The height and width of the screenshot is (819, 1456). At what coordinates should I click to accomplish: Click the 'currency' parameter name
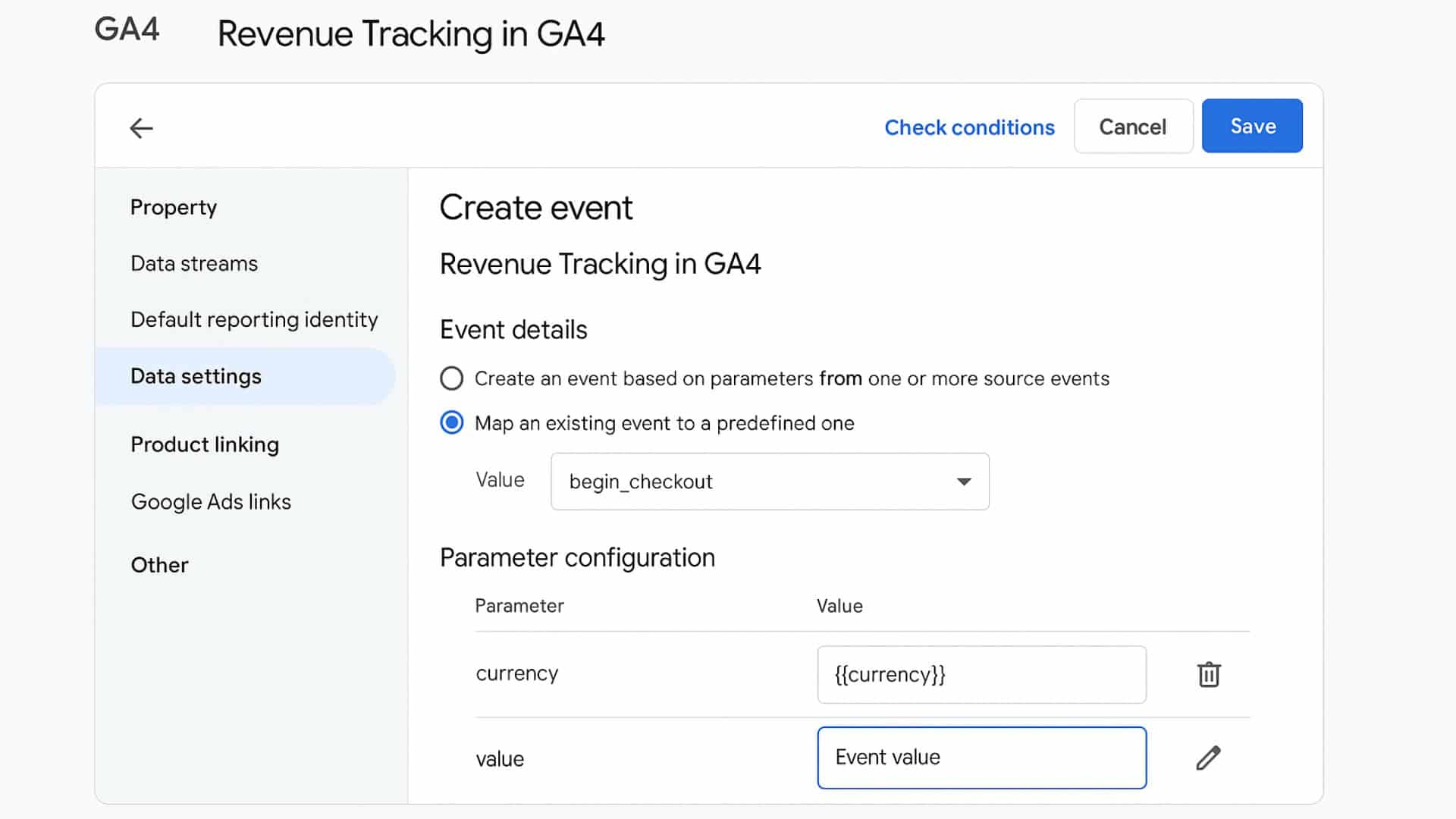(x=517, y=673)
